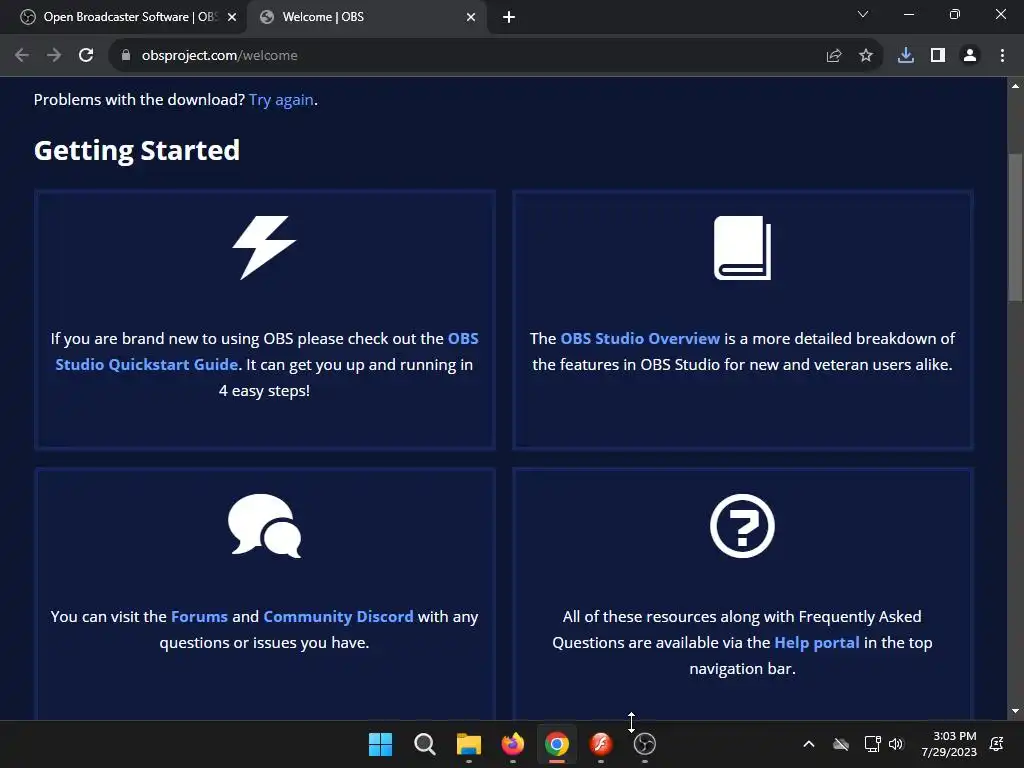Image resolution: width=1024 pixels, height=768 pixels.
Task: Open the Windows Start menu
Action: (x=380, y=744)
